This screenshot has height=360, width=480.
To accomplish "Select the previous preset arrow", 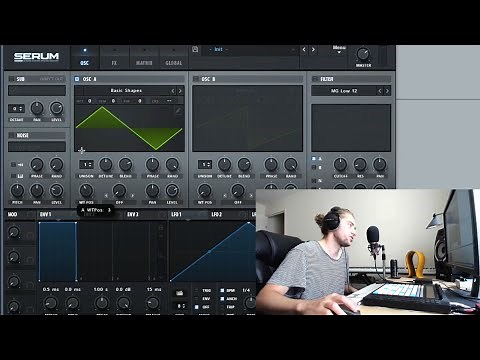I will click(x=304, y=50).
